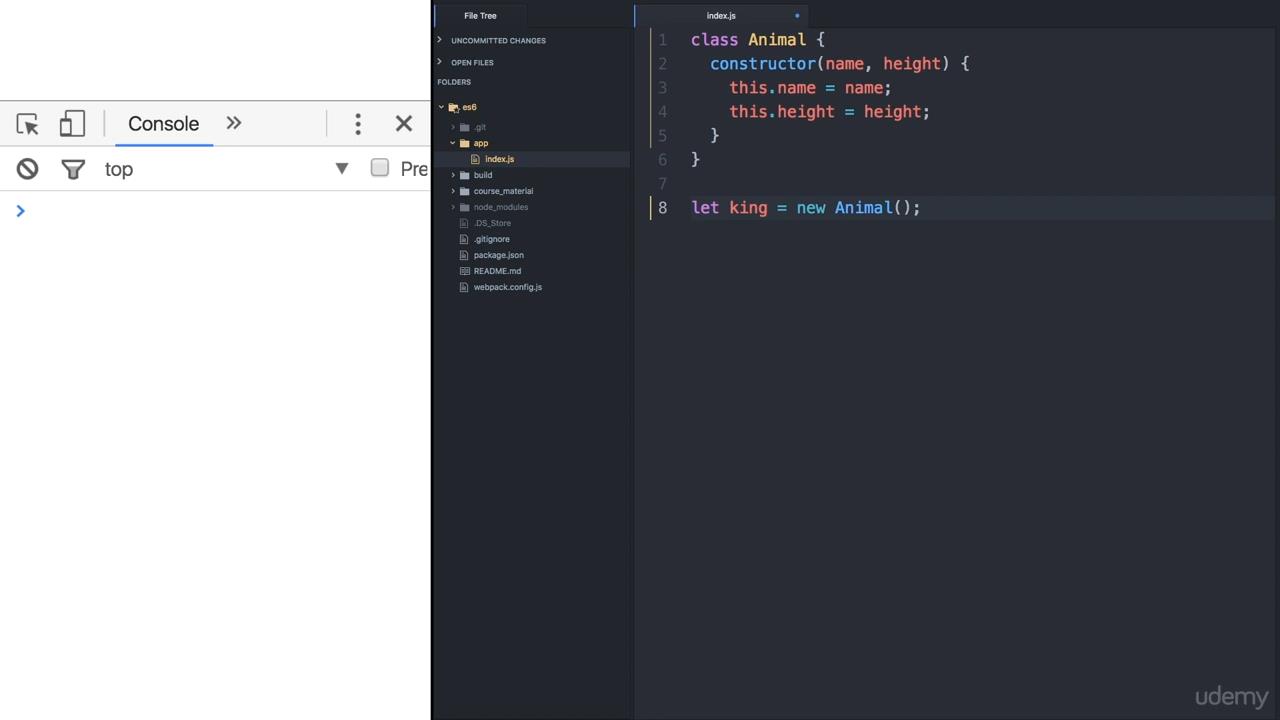The width and height of the screenshot is (1280, 720).
Task: Expand the .git folder arrow
Action: [x=453, y=127]
